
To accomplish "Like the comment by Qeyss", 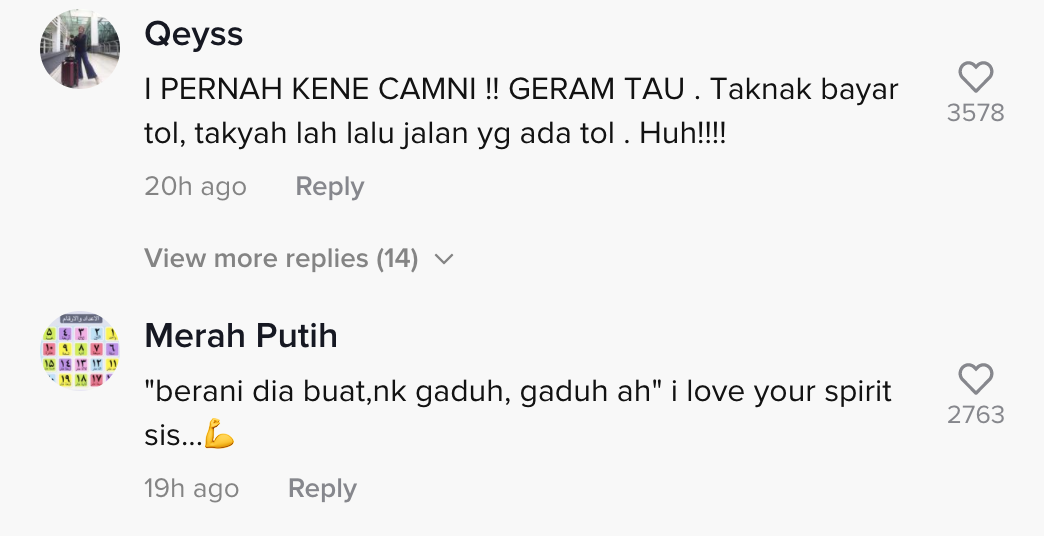I will pyautogui.click(x=975, y=78).
